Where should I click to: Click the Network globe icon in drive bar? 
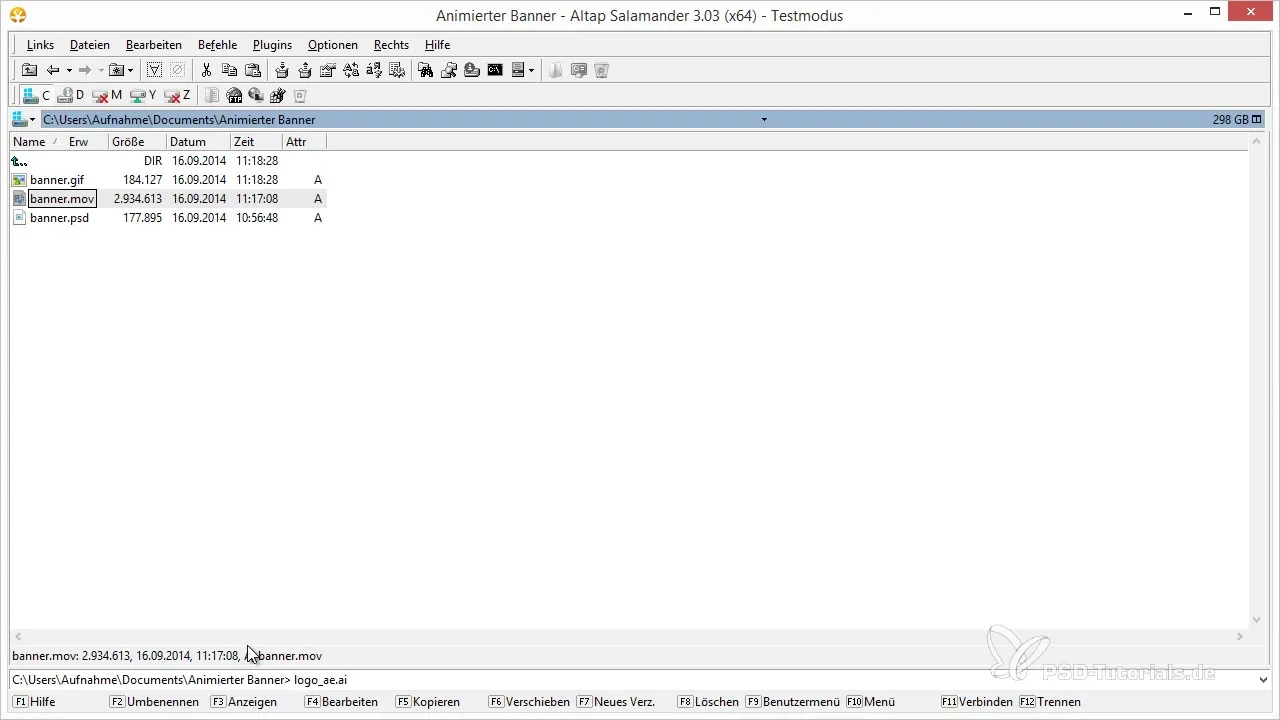(256, 95)
